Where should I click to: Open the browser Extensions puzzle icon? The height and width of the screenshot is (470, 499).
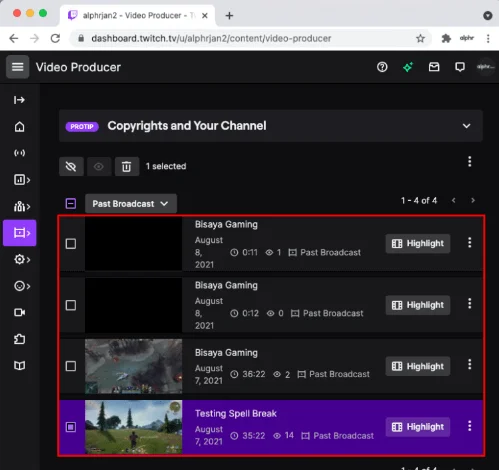pyautogui.click(x=446, y=38)
